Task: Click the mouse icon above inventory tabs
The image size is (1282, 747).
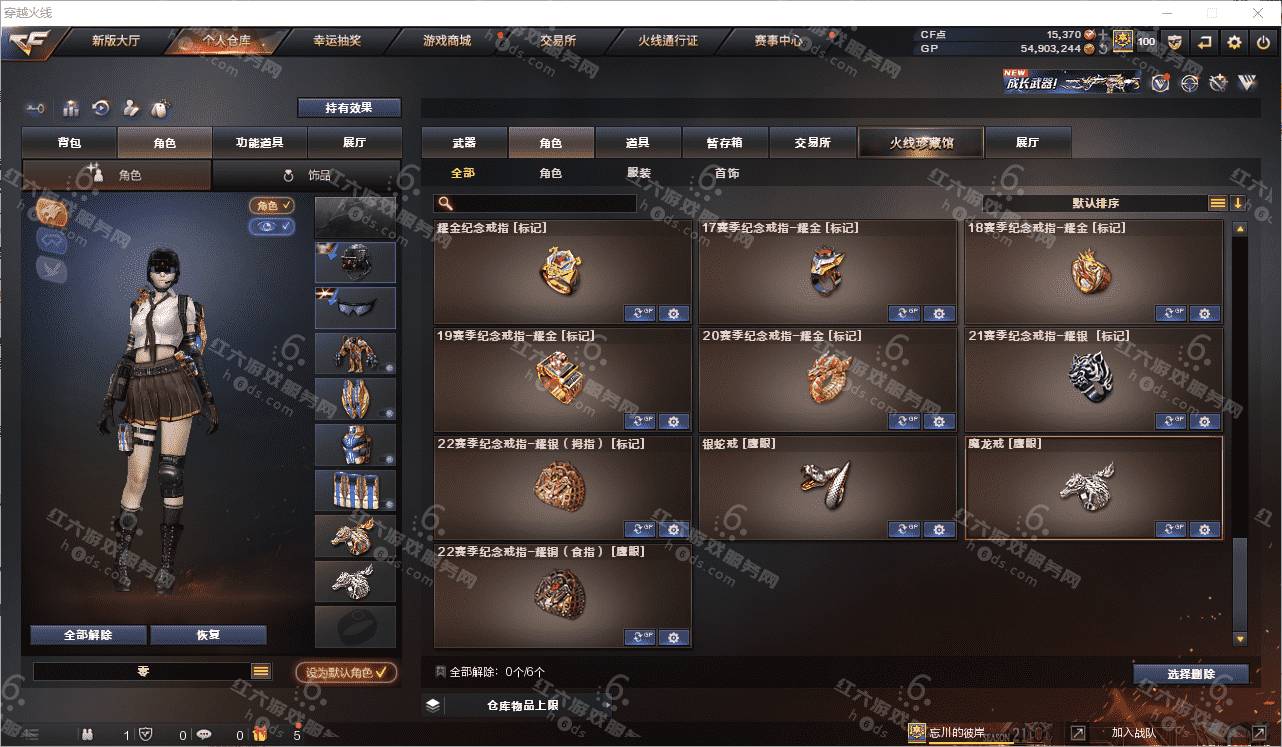Action: point(160,108)
